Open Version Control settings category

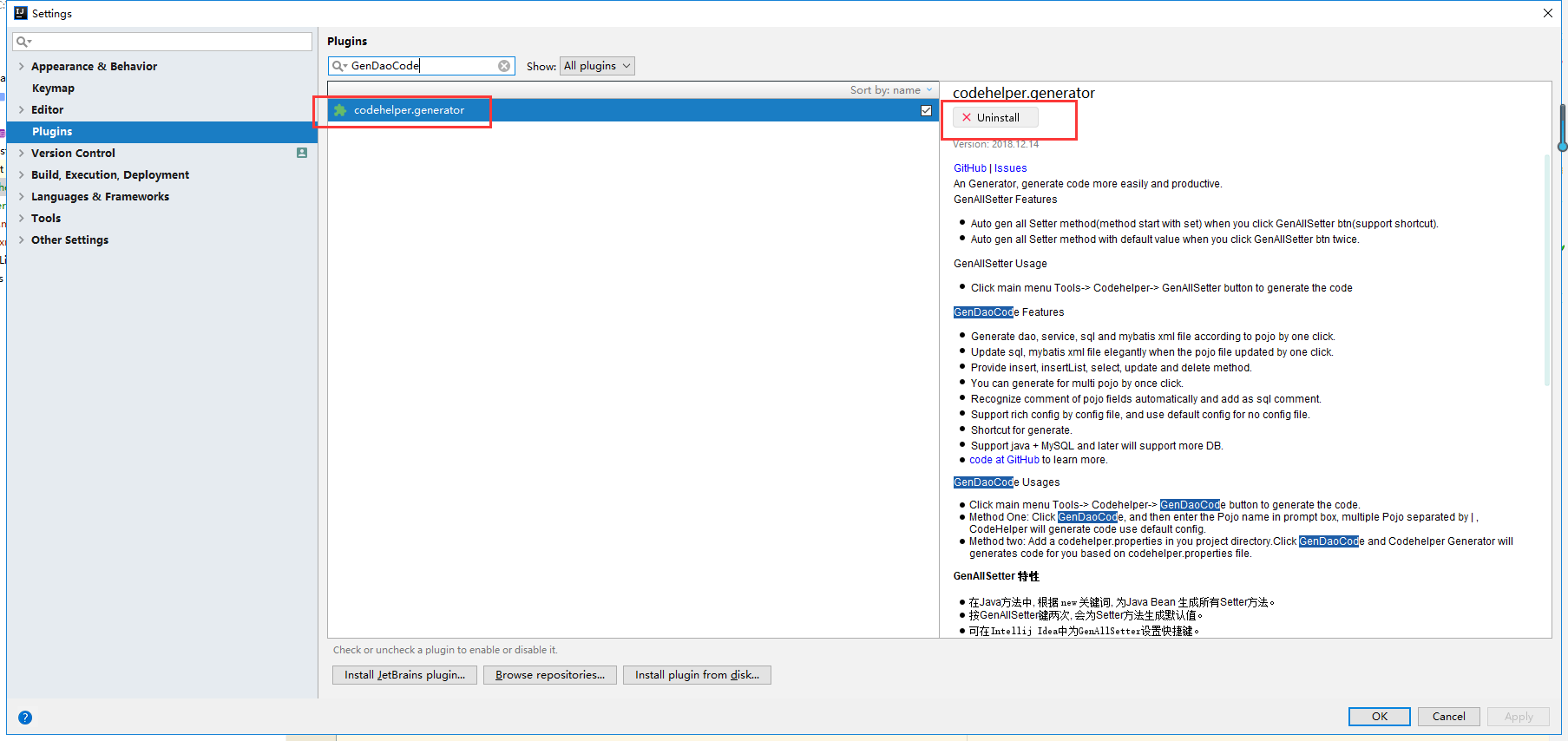pyautogui.click(x=73, y=153)
